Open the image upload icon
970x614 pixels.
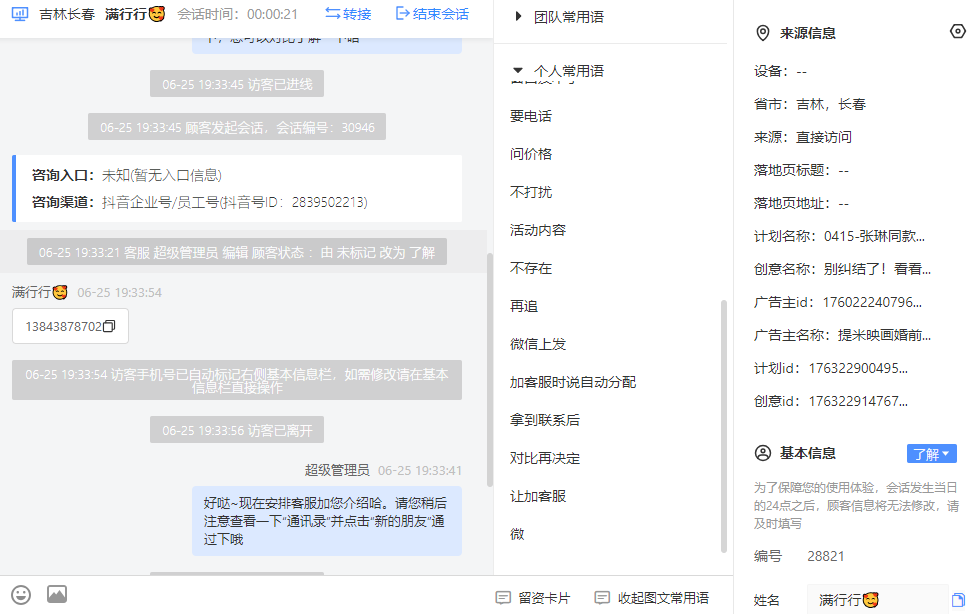(57, 595)
